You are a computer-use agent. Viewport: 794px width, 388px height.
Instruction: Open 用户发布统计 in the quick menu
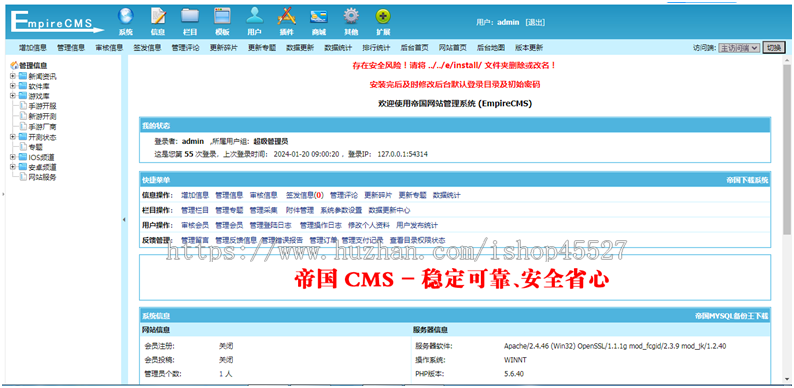click(417, 225)
